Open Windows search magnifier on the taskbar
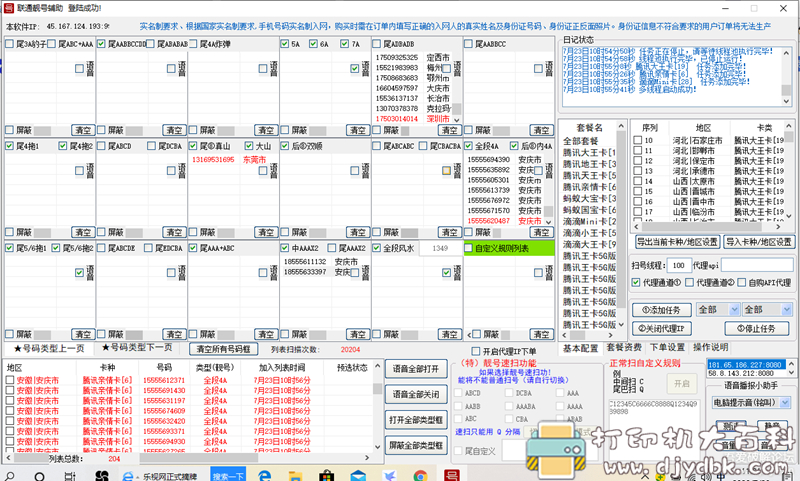800x481 pixels. [x=9, y=476]
